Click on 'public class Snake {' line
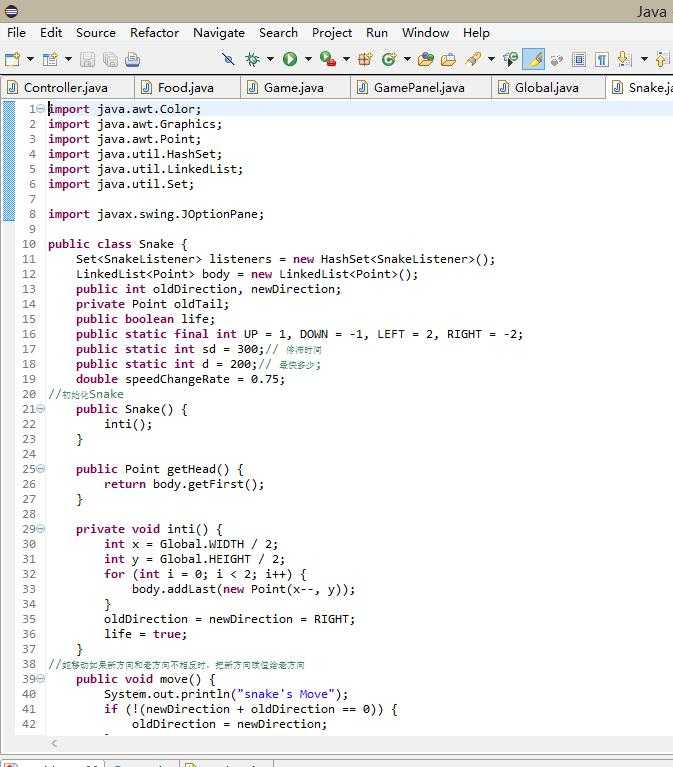The image size is (673, 767). [x=117, y=244]
